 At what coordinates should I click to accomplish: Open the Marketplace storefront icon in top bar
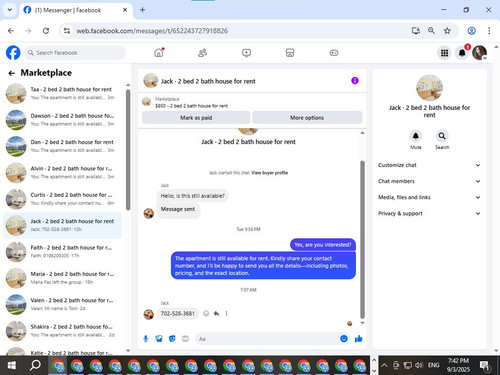click(290, 53)
